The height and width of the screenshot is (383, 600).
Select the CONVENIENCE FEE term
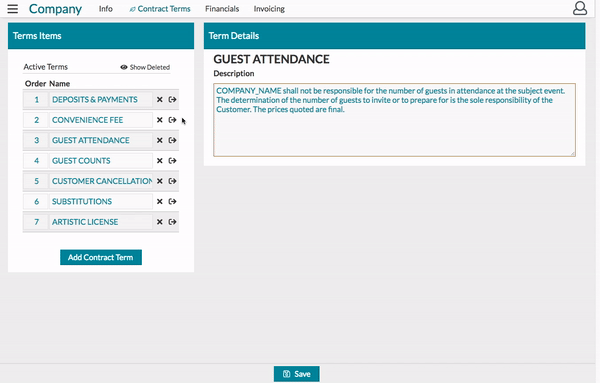tap(101, 120)
